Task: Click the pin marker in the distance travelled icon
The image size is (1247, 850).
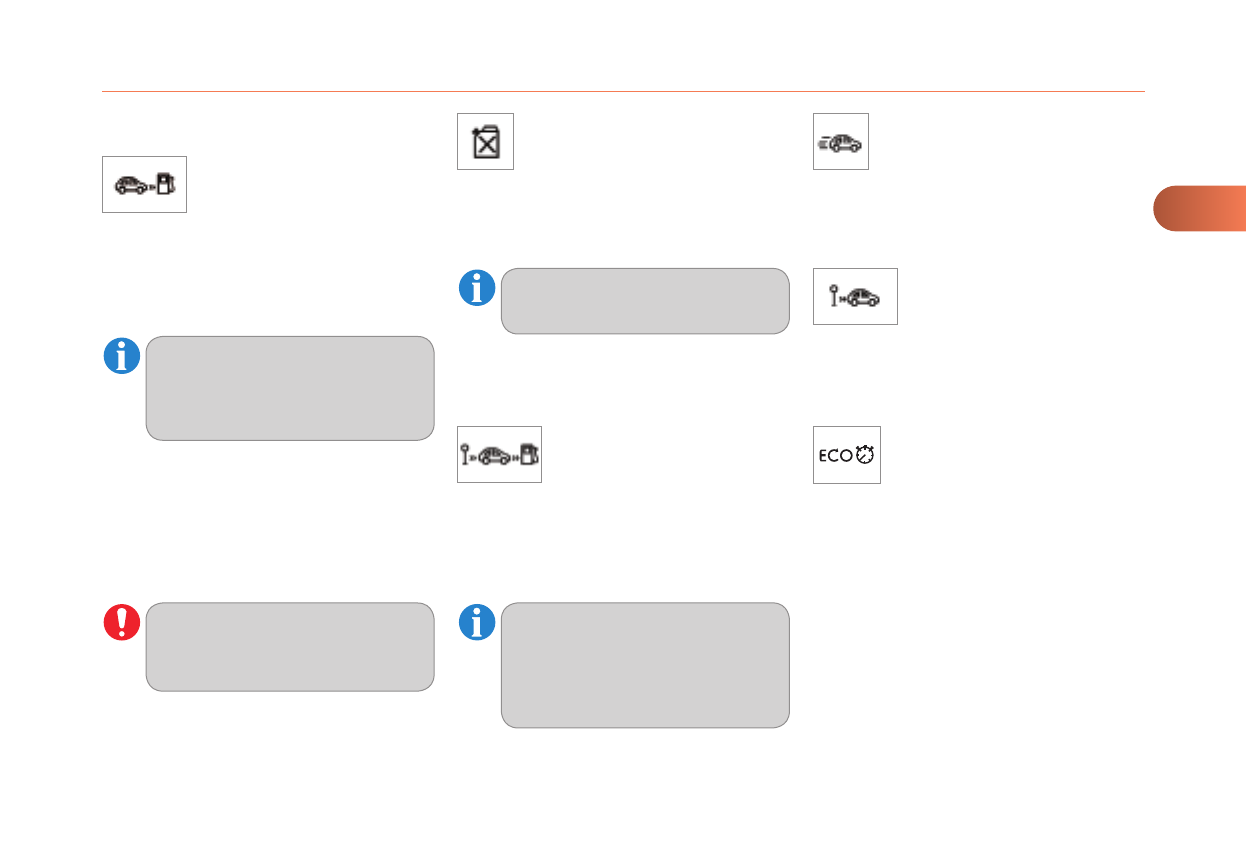Action: pos(833,296)
